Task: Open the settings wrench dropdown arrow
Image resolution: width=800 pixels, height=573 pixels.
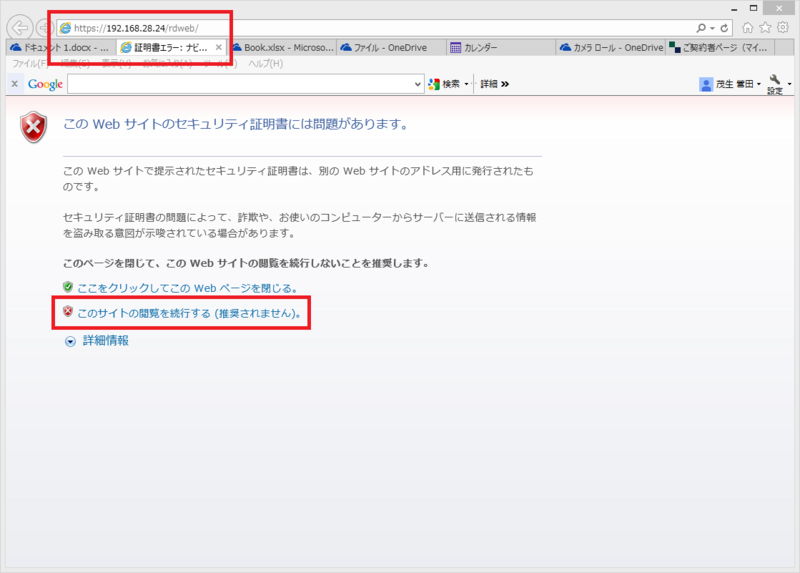Action: point(789,84)
